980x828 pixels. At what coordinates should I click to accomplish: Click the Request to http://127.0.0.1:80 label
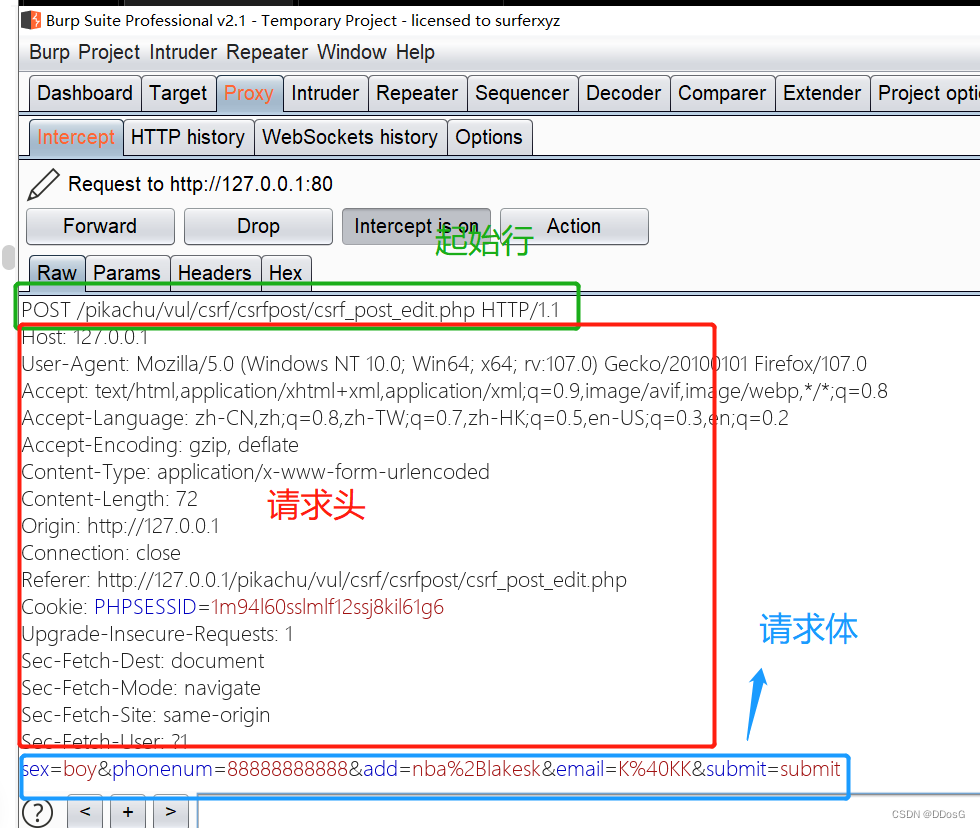pyautogui.click(x=200, y=184)
